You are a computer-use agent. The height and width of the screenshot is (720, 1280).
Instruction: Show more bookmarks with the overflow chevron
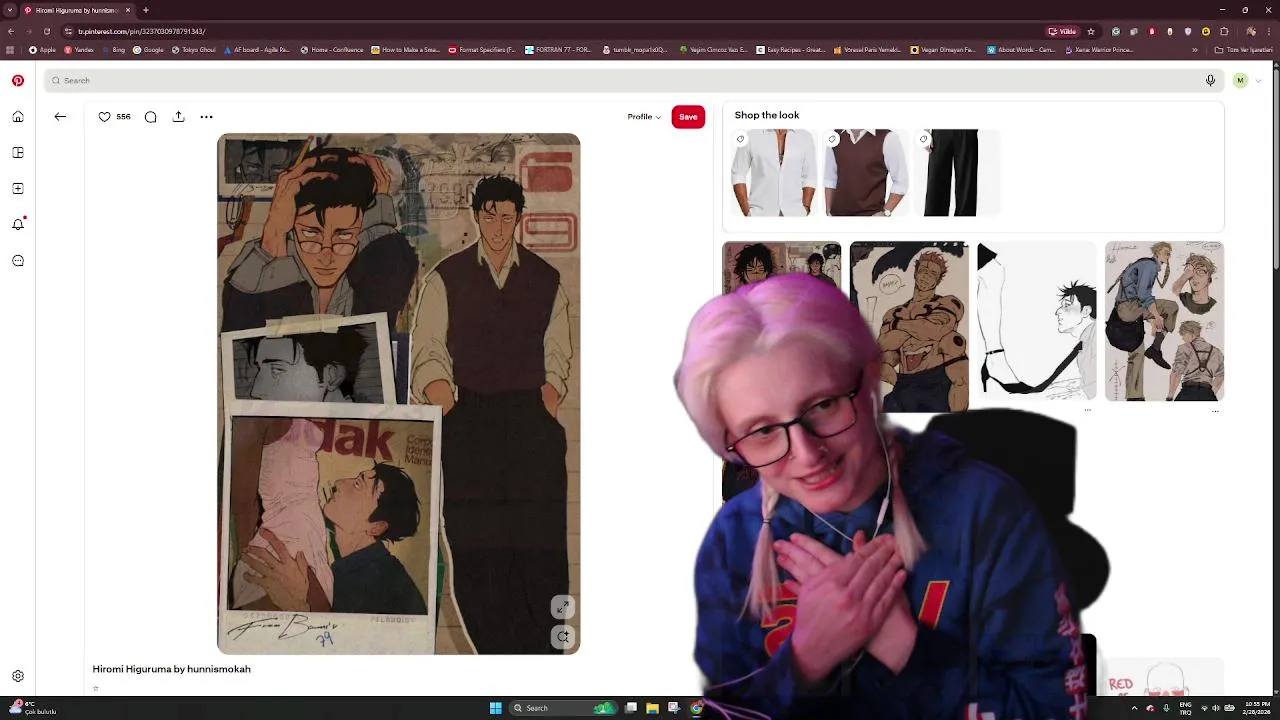[1194, 50]
